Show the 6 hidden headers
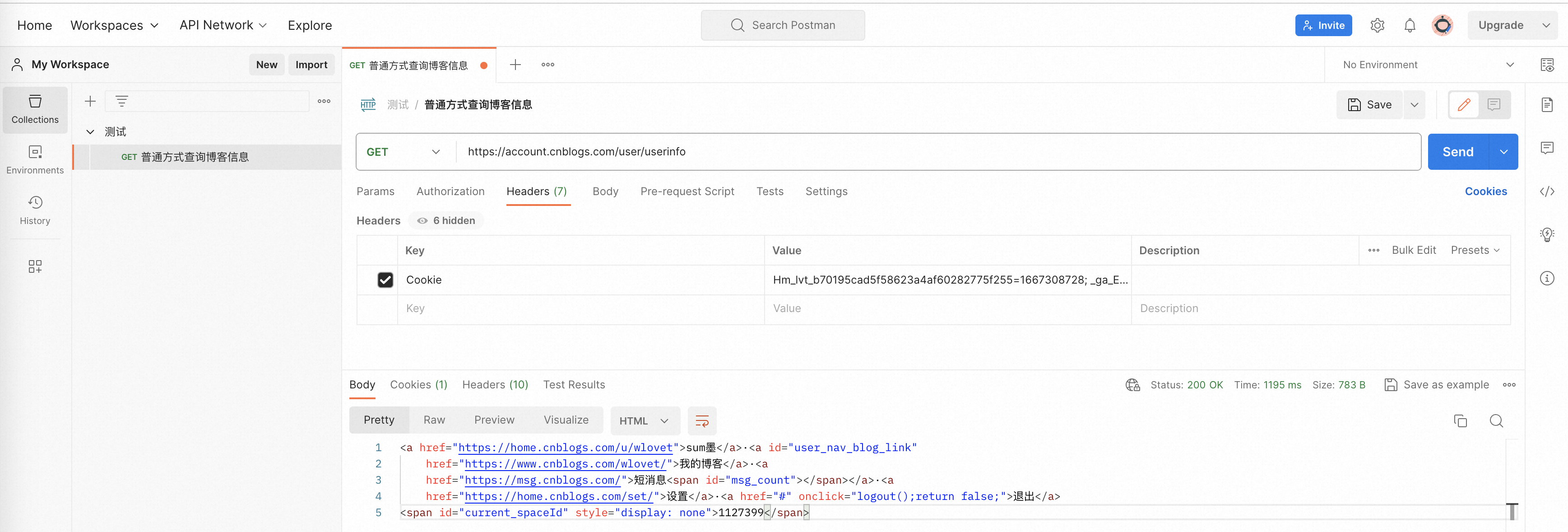 (x=446, y=220)
